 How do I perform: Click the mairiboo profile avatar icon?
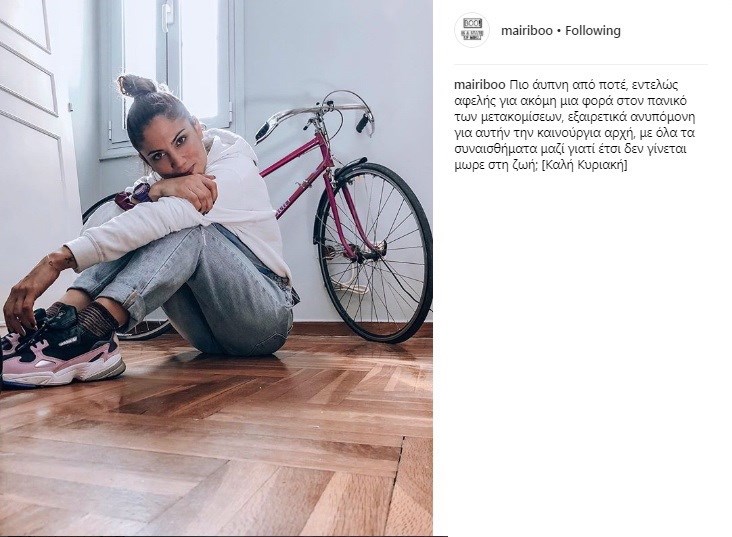(x=472, y=30)
